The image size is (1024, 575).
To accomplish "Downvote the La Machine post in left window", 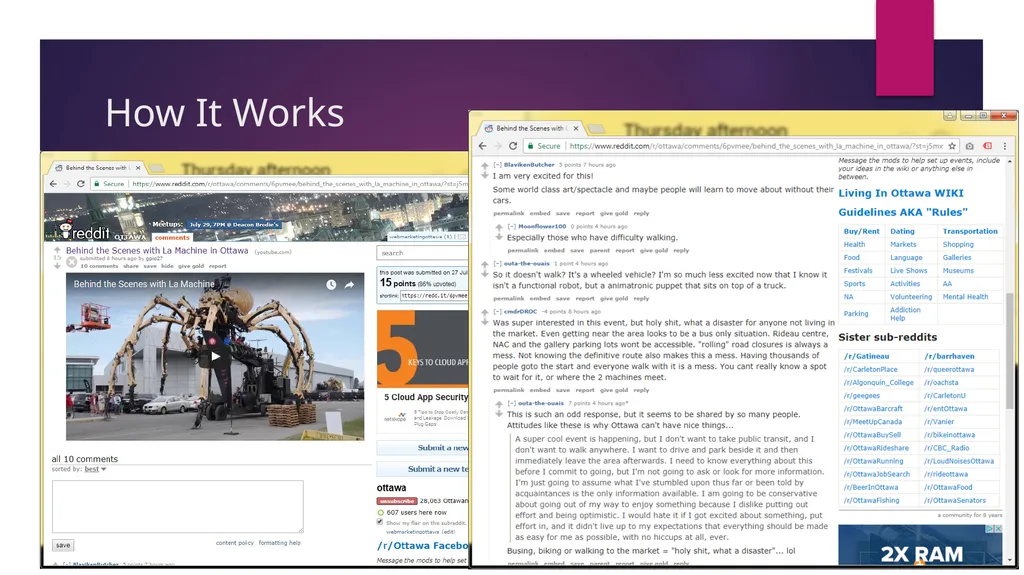I will [57, 265].
